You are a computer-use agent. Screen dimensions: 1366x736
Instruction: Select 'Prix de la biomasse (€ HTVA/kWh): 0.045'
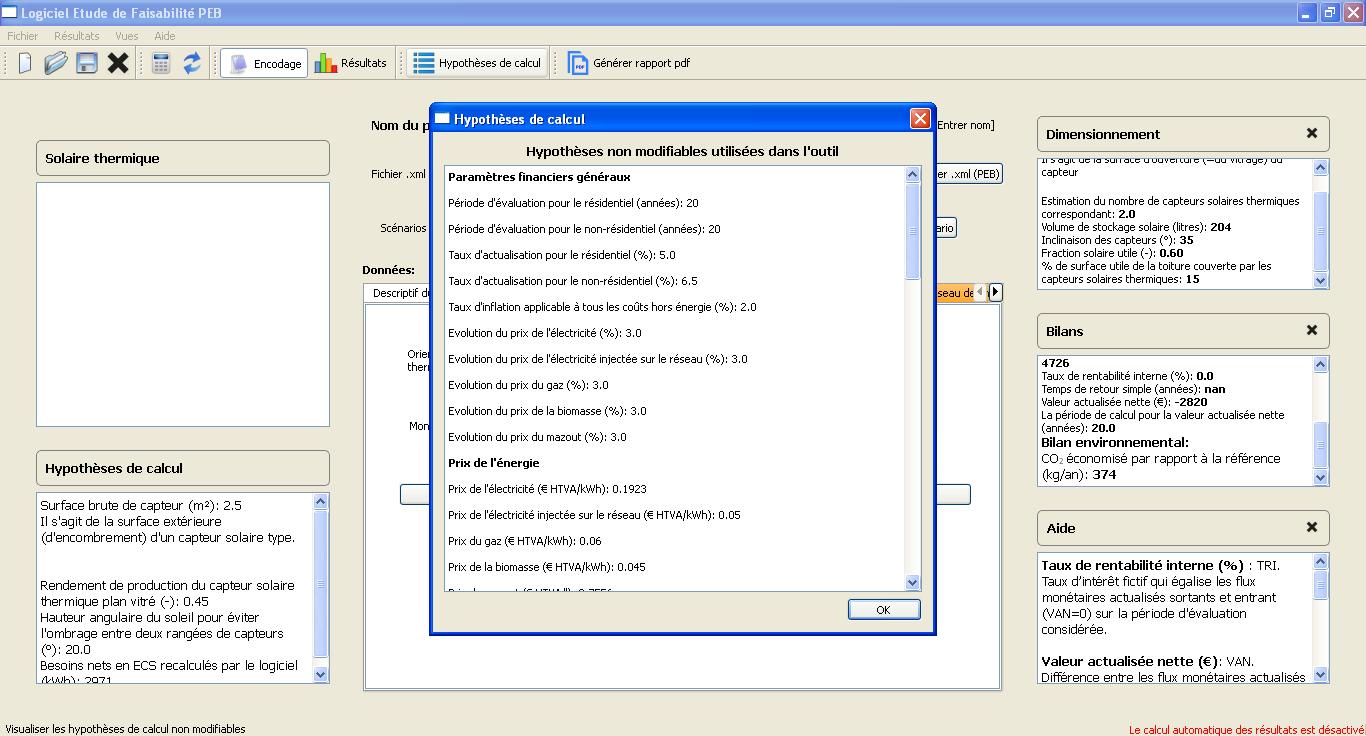click(547, 567)
